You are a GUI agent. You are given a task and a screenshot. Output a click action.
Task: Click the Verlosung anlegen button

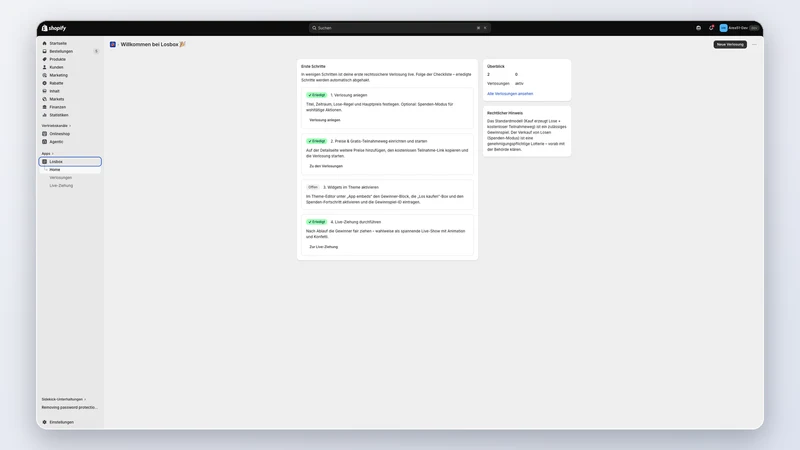point(325,120)
